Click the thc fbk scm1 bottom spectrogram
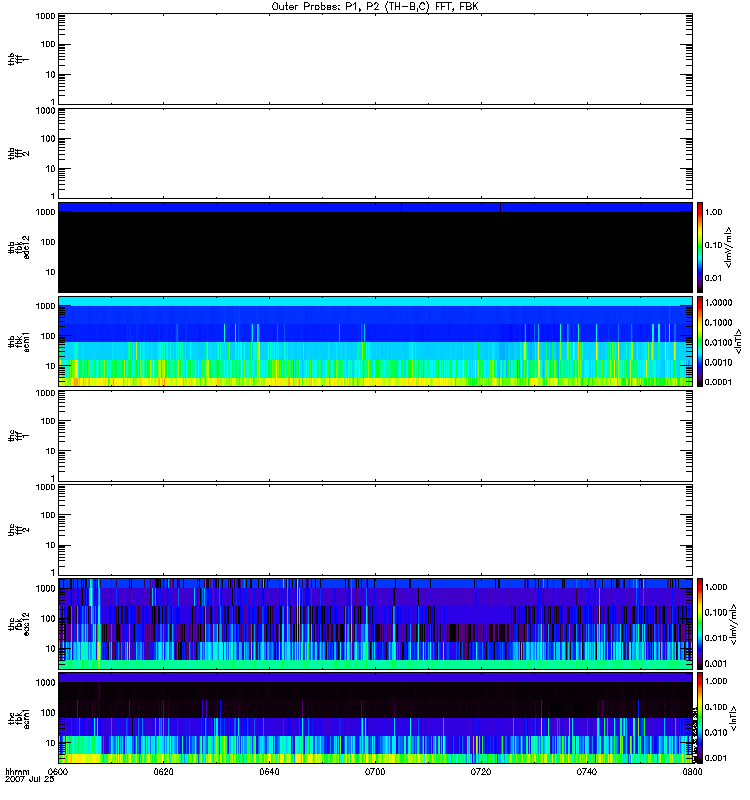 (x=375, y=716)
